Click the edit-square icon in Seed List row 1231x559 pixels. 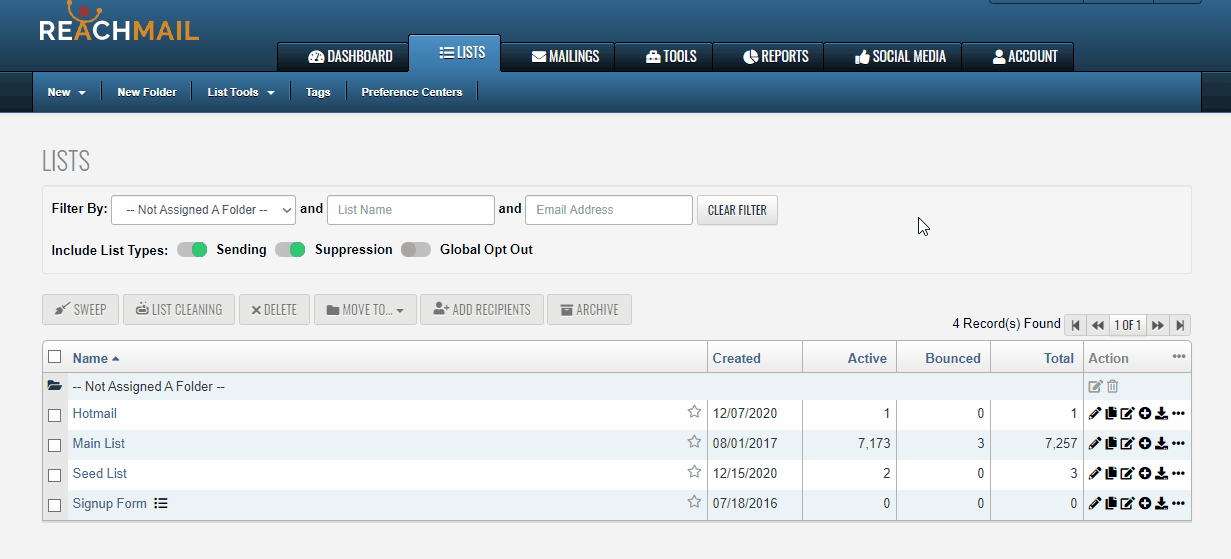tap(1127, 474)
